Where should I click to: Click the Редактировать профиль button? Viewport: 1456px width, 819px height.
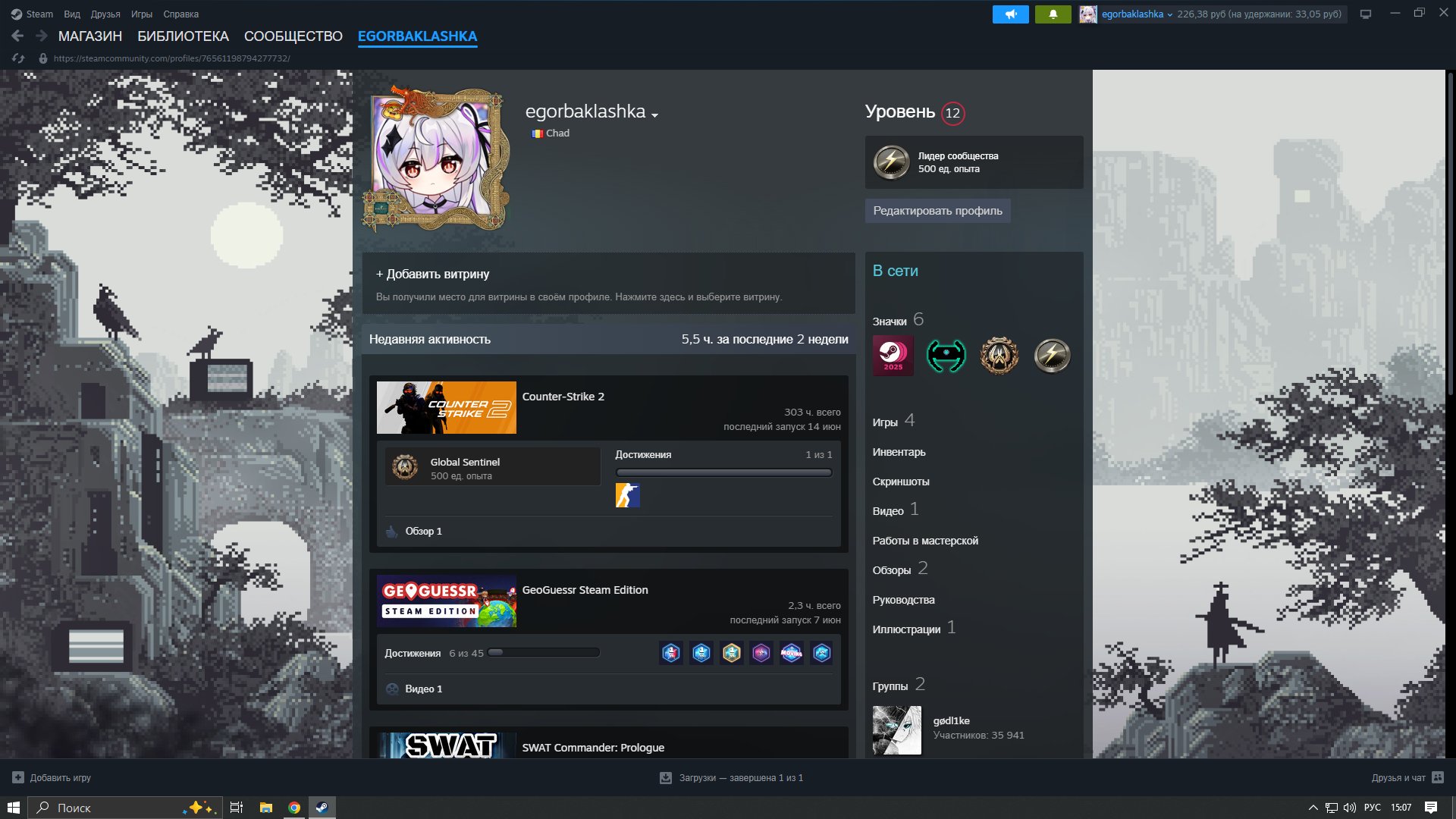(937, 211)
